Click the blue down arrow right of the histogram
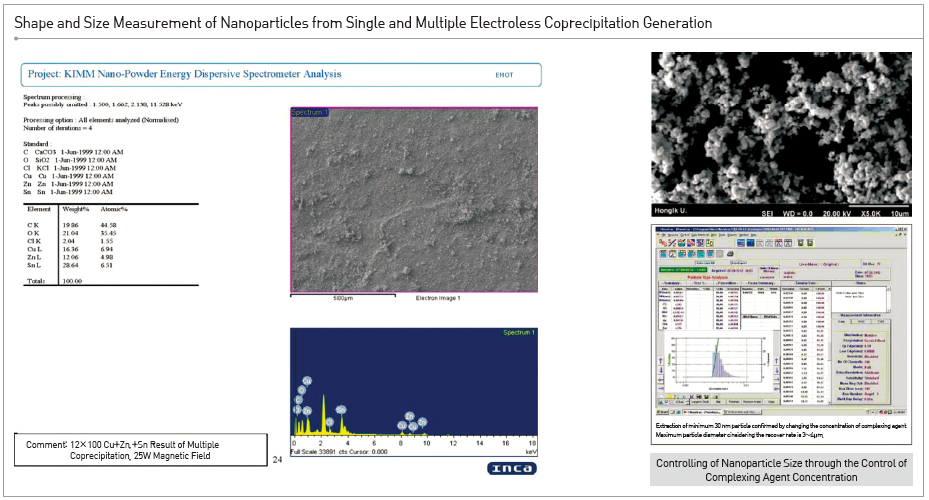The height and width of the screenshot is (500, 929). [x=776, y=370]
